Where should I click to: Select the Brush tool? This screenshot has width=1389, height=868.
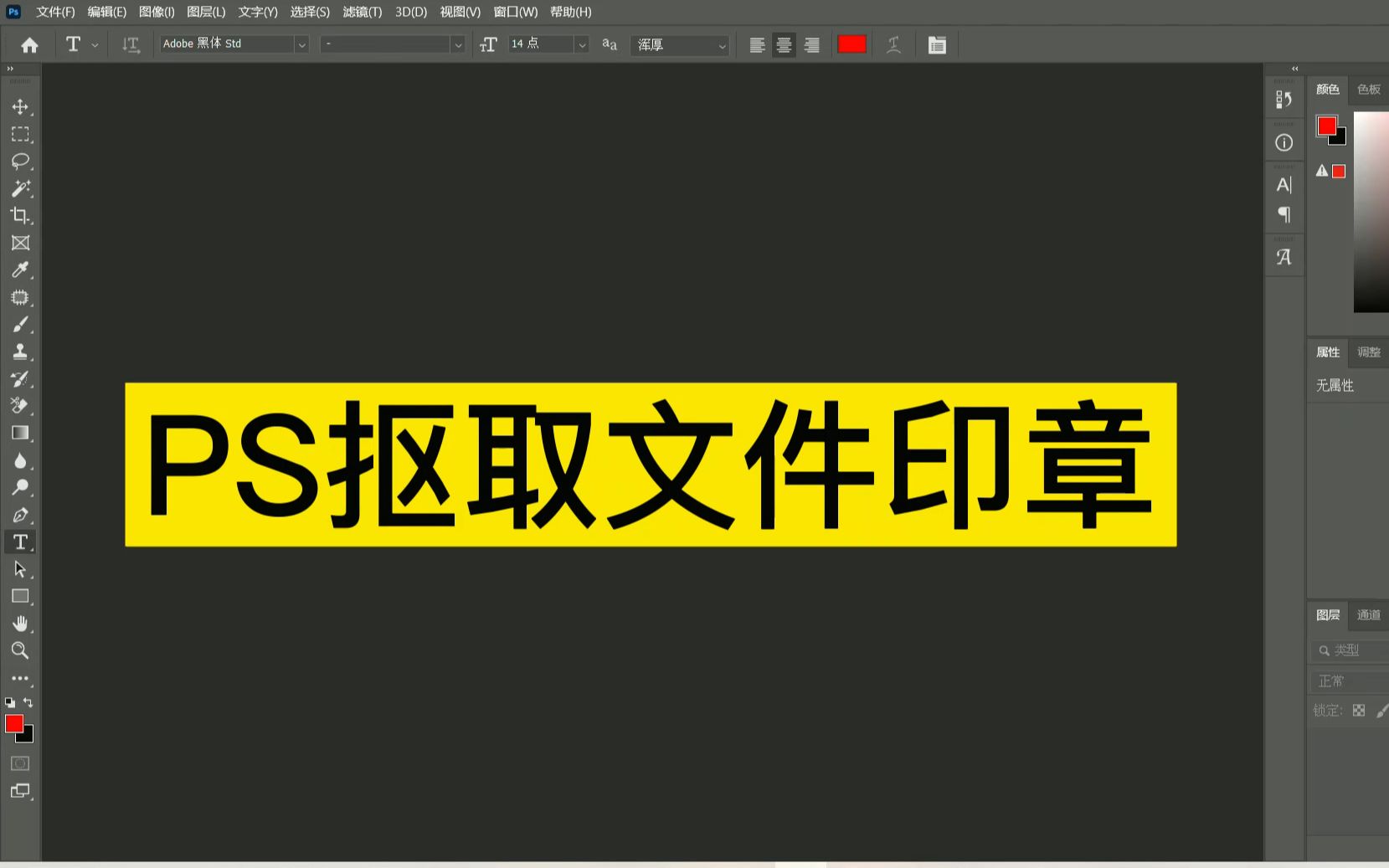coord(20,324)
